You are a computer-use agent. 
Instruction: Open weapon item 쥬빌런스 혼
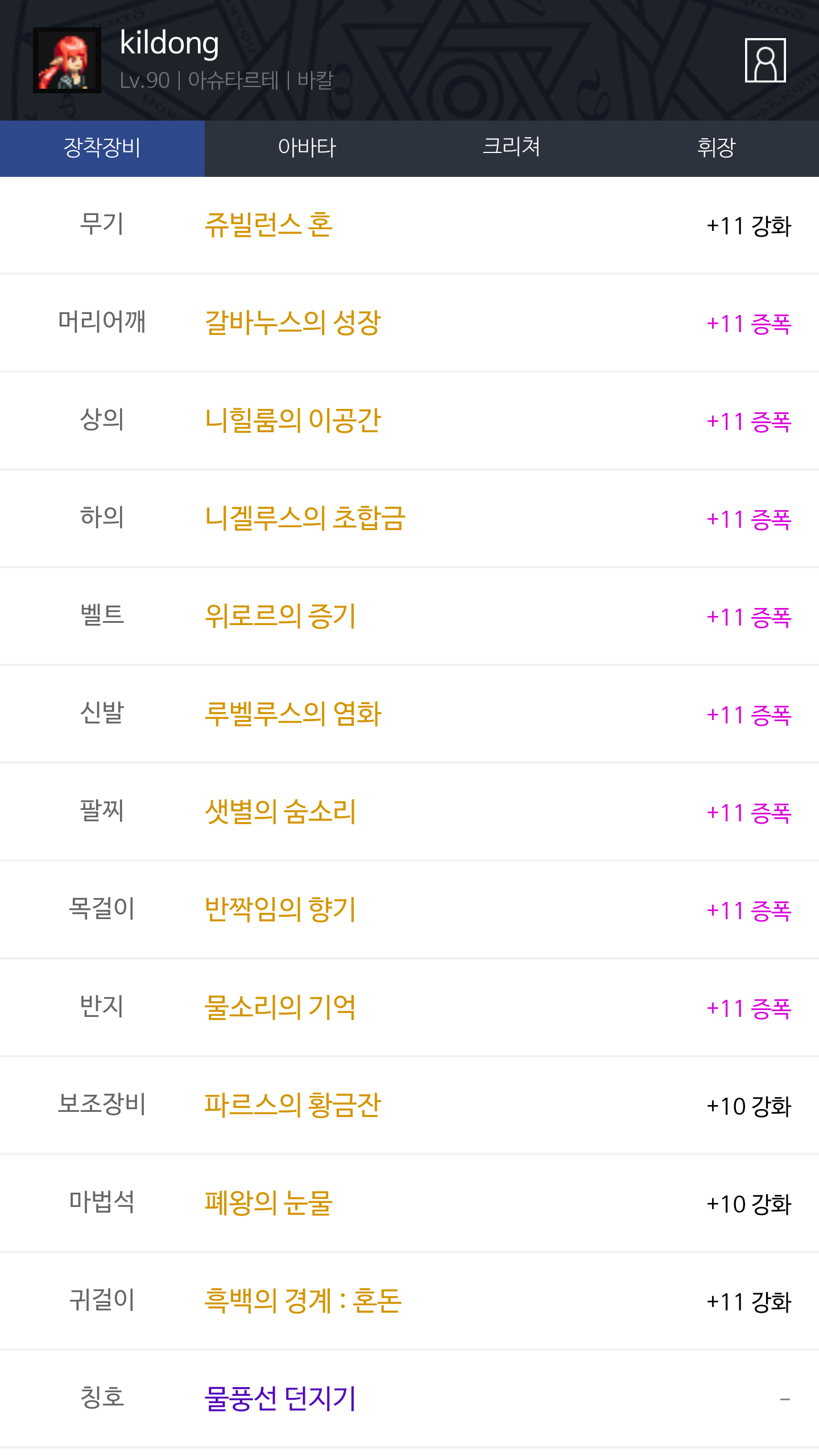268,225
